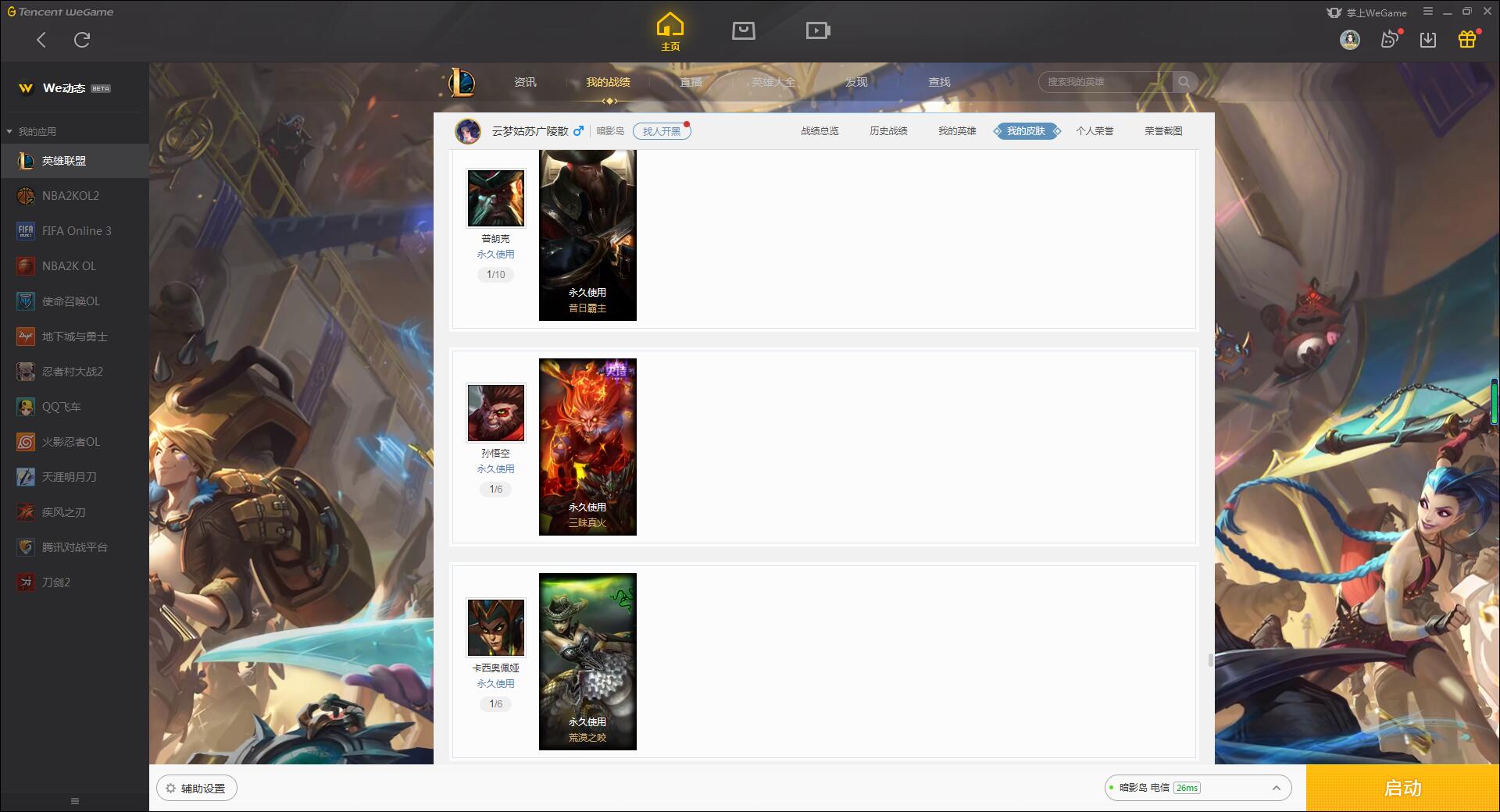Screen dimensions: 1500x812
Task: Open the 掌上WeGame link
Action: click(x=1367, y=12)
